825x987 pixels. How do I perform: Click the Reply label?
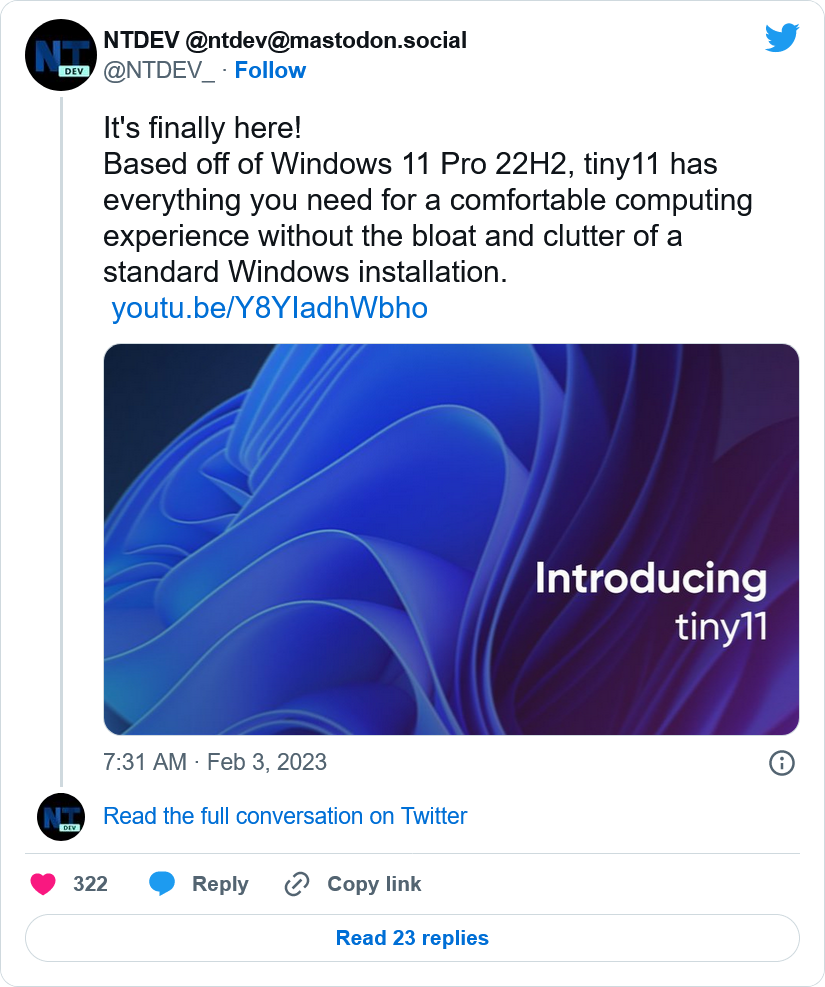(x=220, y=884)
